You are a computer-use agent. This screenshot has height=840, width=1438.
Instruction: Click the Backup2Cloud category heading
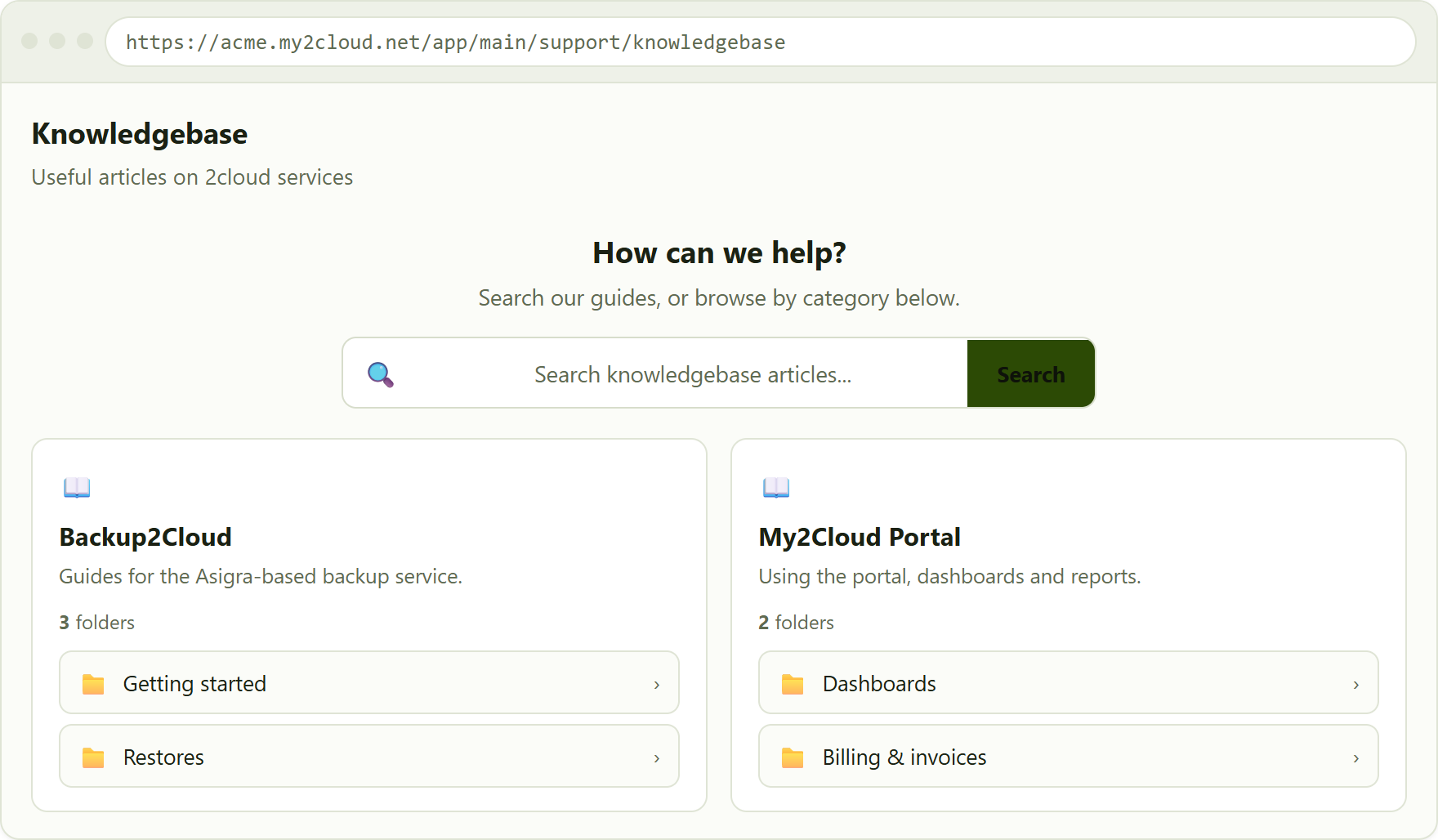[x=145, y=537]
